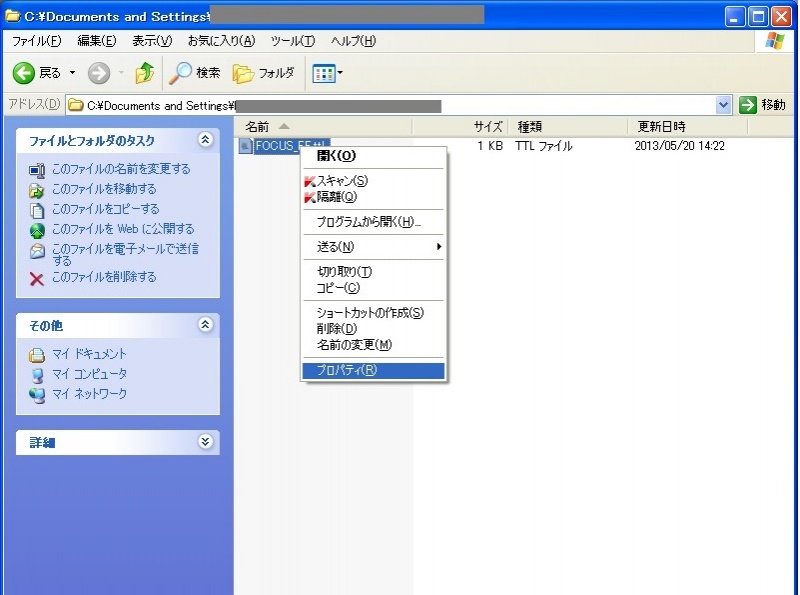The width and height of the screenshot is (800, 595).
Task: Open the Views dropdown button
Action: pos(327,73)
